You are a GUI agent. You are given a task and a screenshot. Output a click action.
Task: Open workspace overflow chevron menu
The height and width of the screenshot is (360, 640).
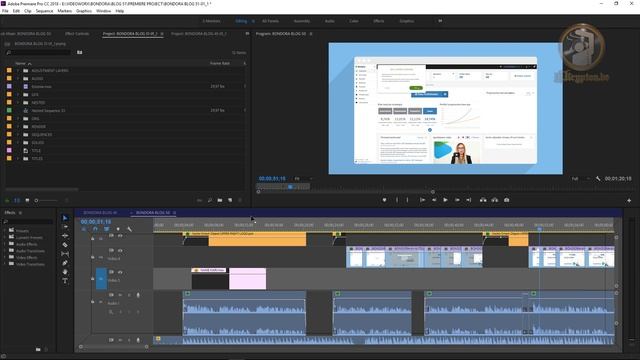[x=440, y=21]
